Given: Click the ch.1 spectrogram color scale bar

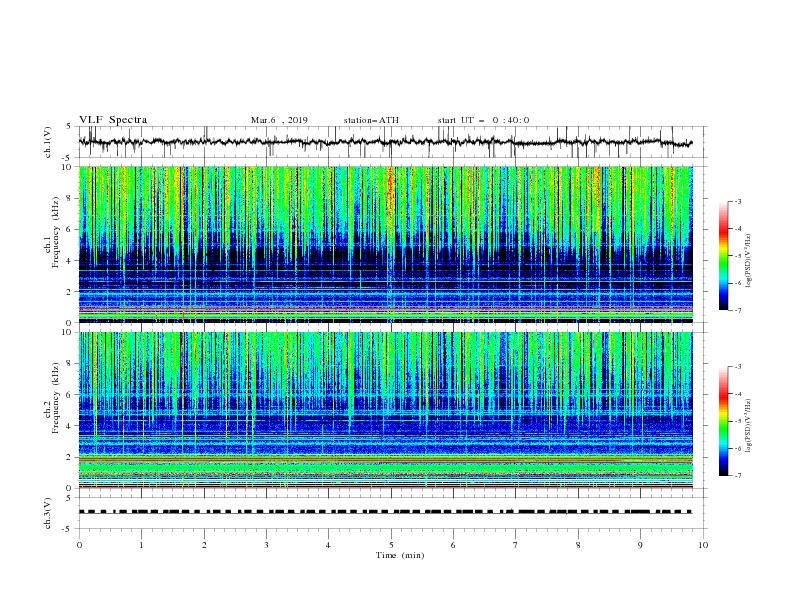Looking at the screenshot, I should click(x=723, y=256).
